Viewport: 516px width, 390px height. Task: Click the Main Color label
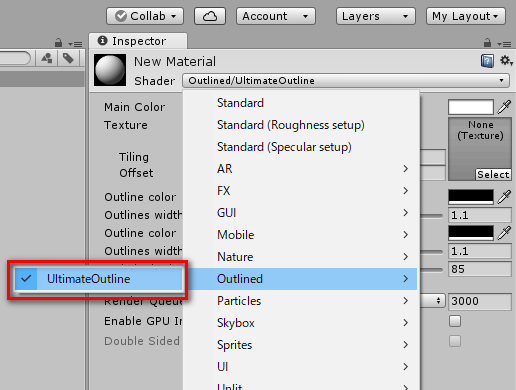[135, 107]
